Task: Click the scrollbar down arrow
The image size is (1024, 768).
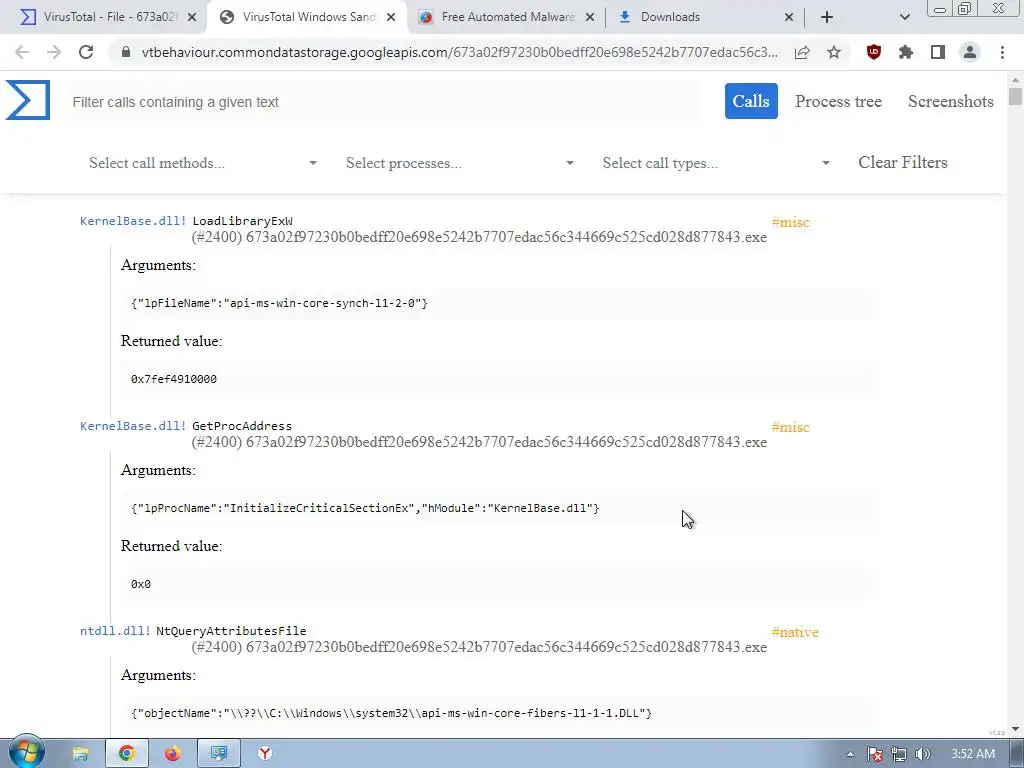Action: (1015, 729)
